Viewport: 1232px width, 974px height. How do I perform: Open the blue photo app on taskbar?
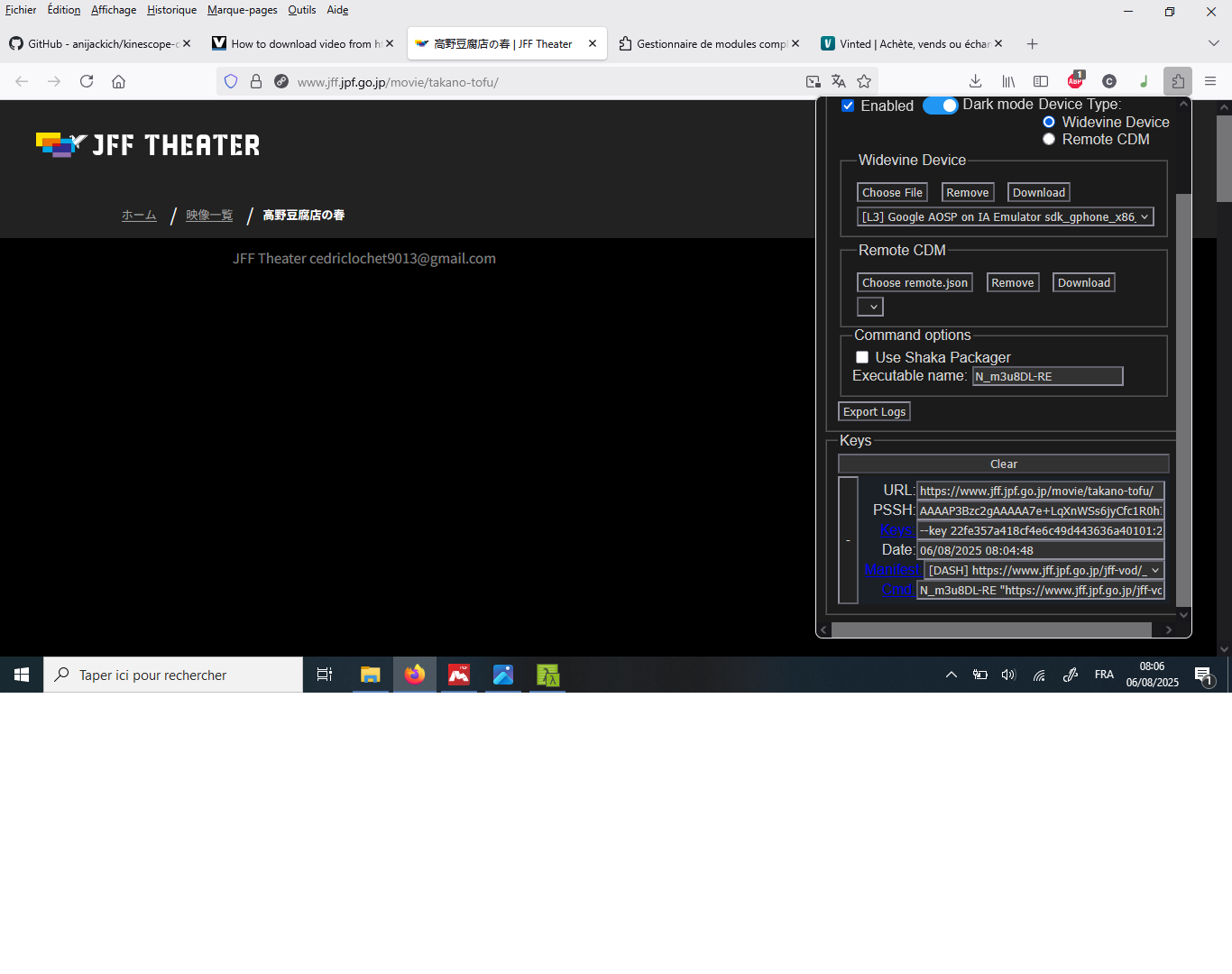pos(503,675)
